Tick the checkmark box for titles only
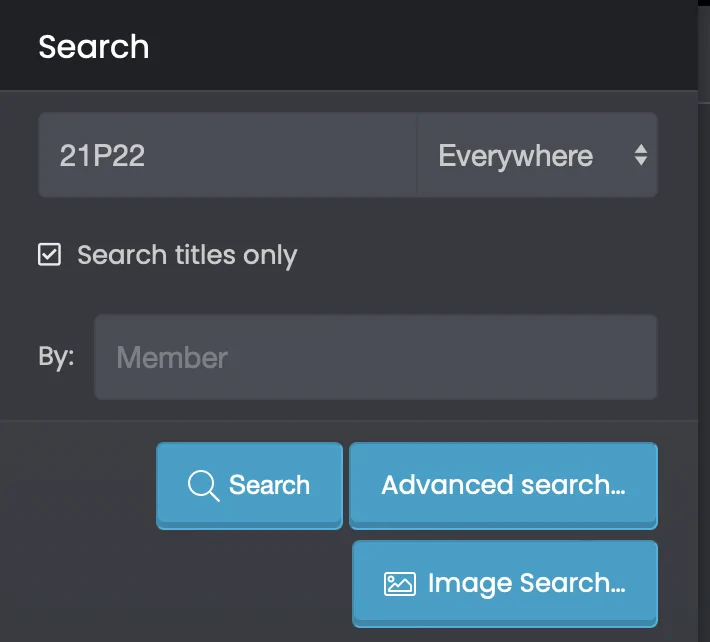 [49, 254]
